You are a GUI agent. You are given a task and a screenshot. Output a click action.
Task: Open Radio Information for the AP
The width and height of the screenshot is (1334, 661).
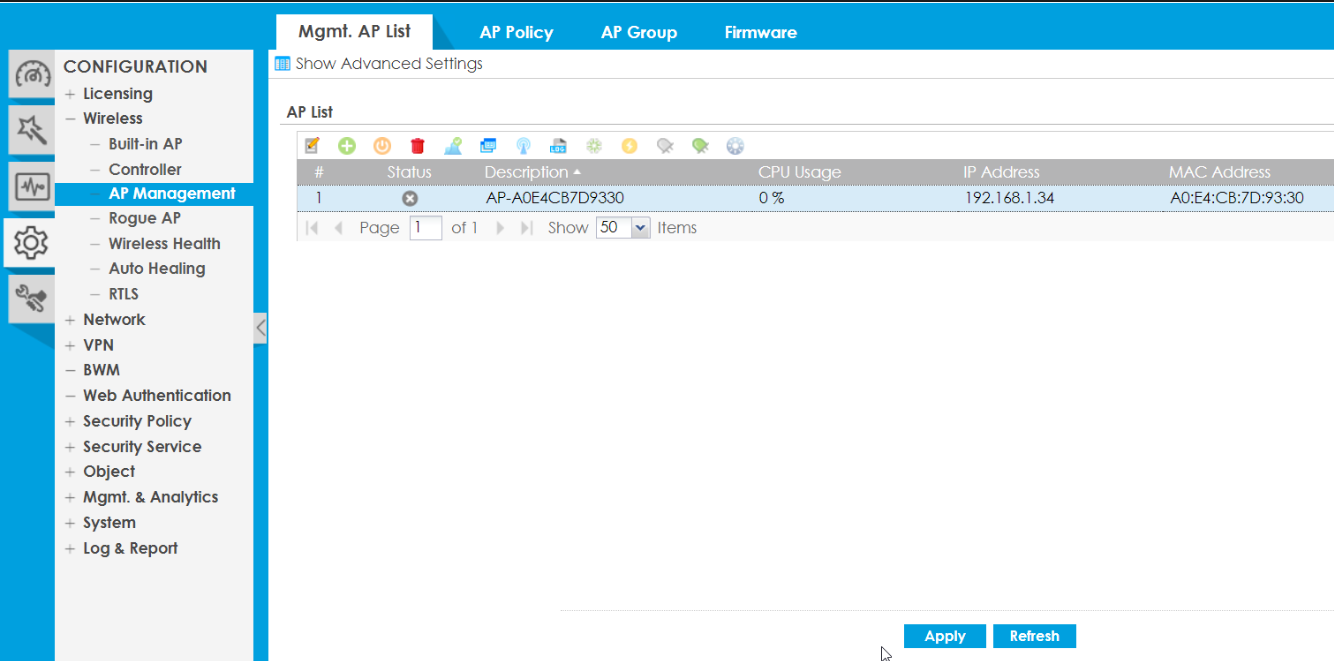pyautogui.click(x=523, y=145)
